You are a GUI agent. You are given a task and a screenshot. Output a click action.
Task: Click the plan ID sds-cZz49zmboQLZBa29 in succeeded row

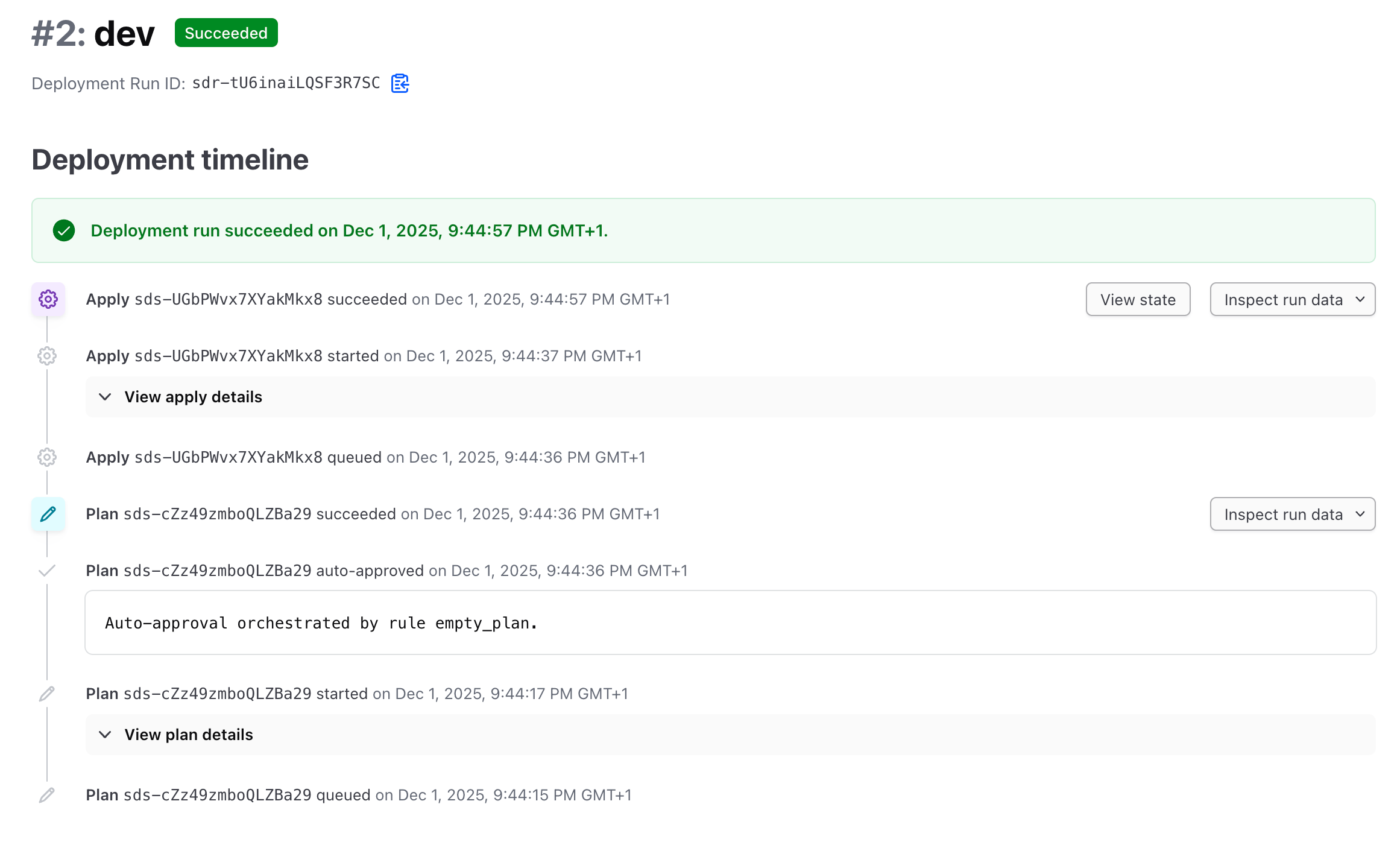pyautogui.click(x=217, y=514)
